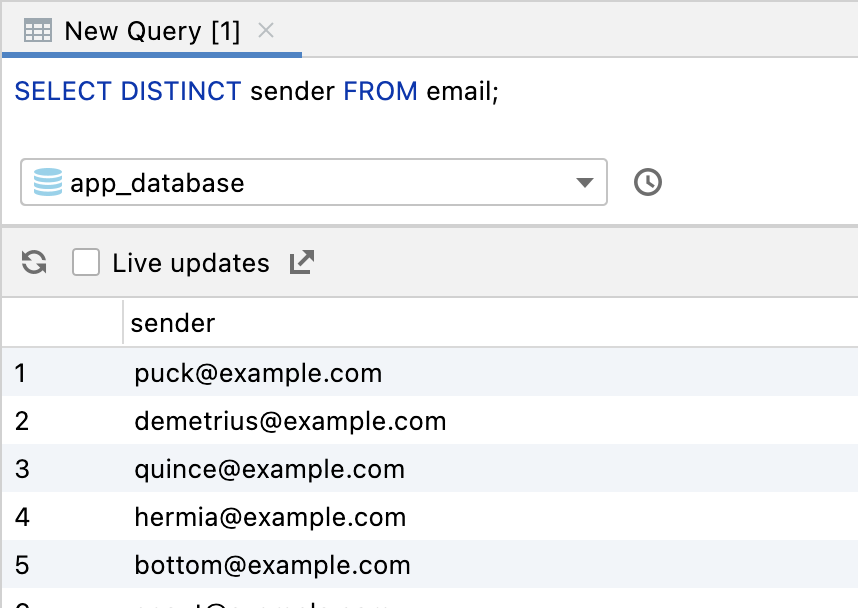Click row number 1 in results
The width and height of the screenshot is (858, 608).
(21, 374)
